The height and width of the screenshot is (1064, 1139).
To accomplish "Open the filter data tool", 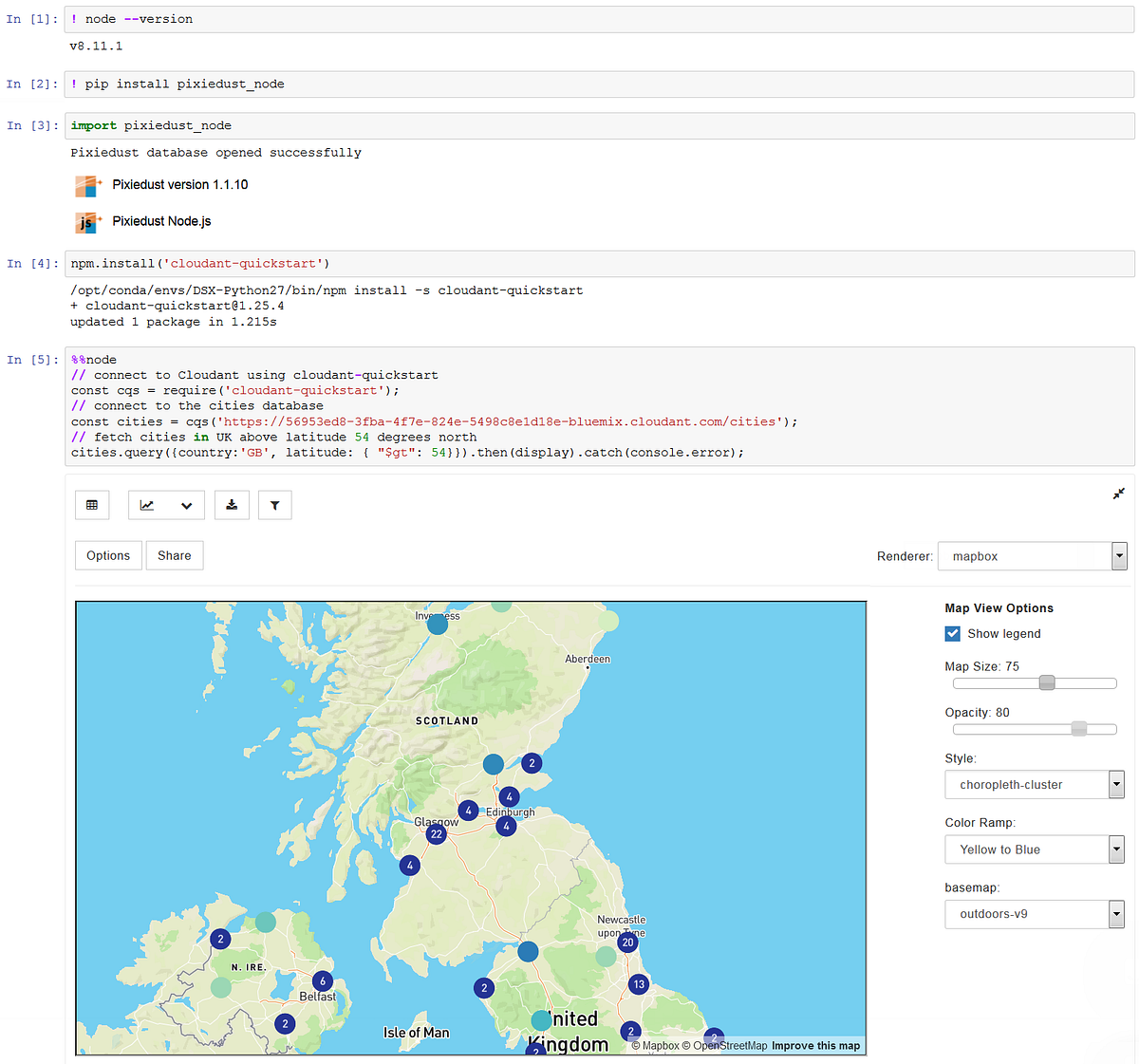I will coord(274,504).
